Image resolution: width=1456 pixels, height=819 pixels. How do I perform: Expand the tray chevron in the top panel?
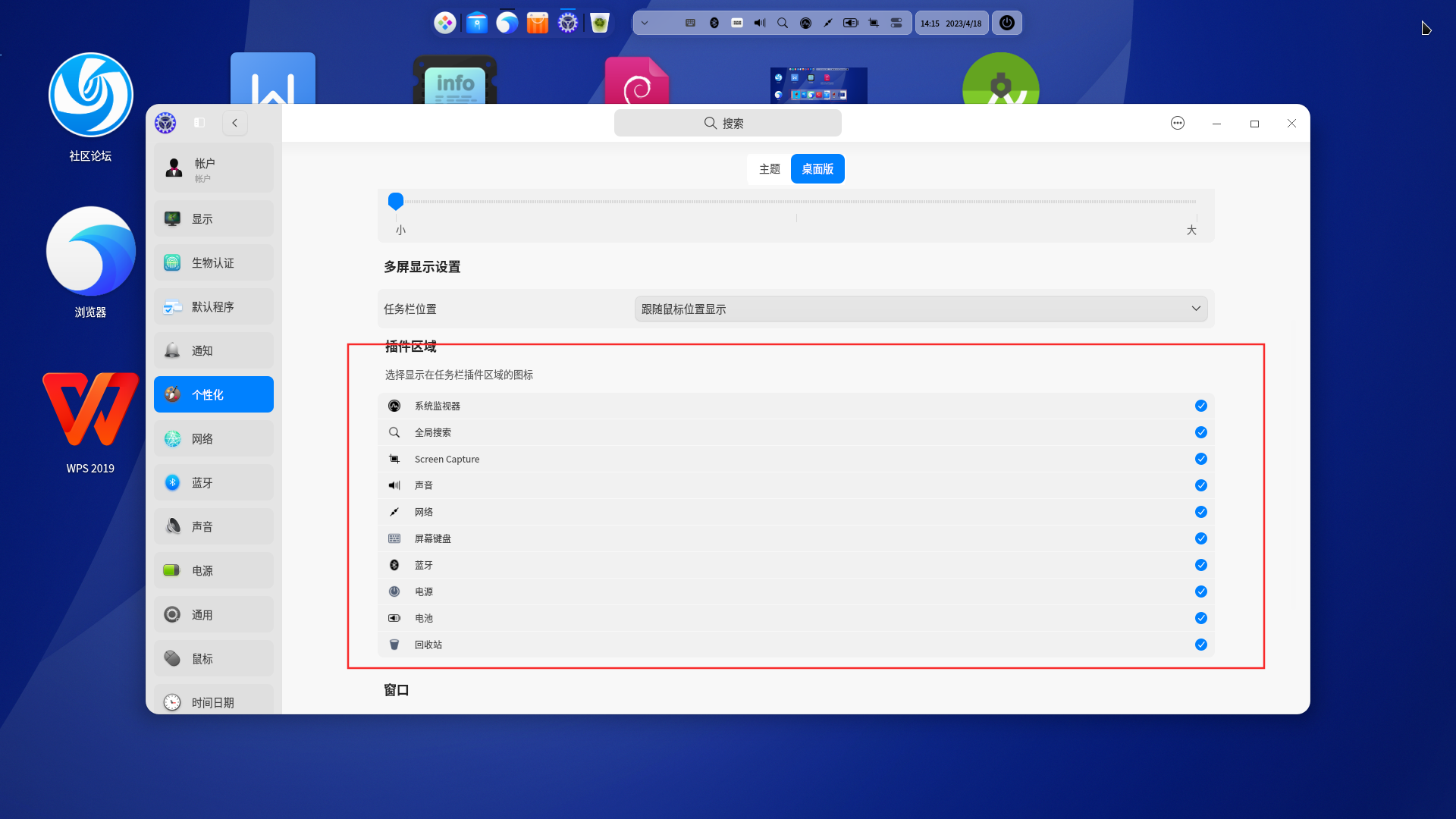tap(645, 23)
